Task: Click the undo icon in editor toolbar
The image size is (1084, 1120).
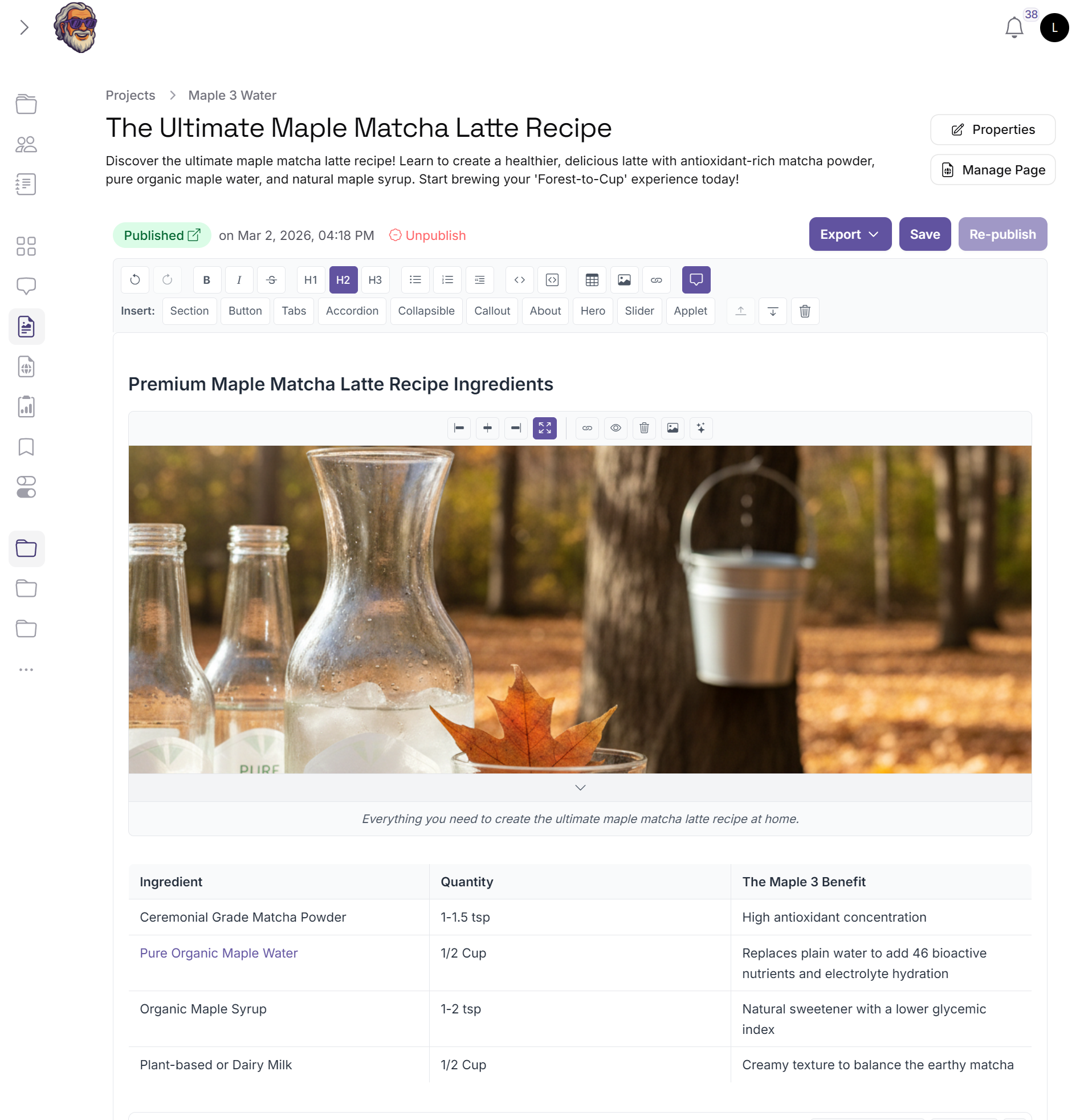Action: click(135, 280)
